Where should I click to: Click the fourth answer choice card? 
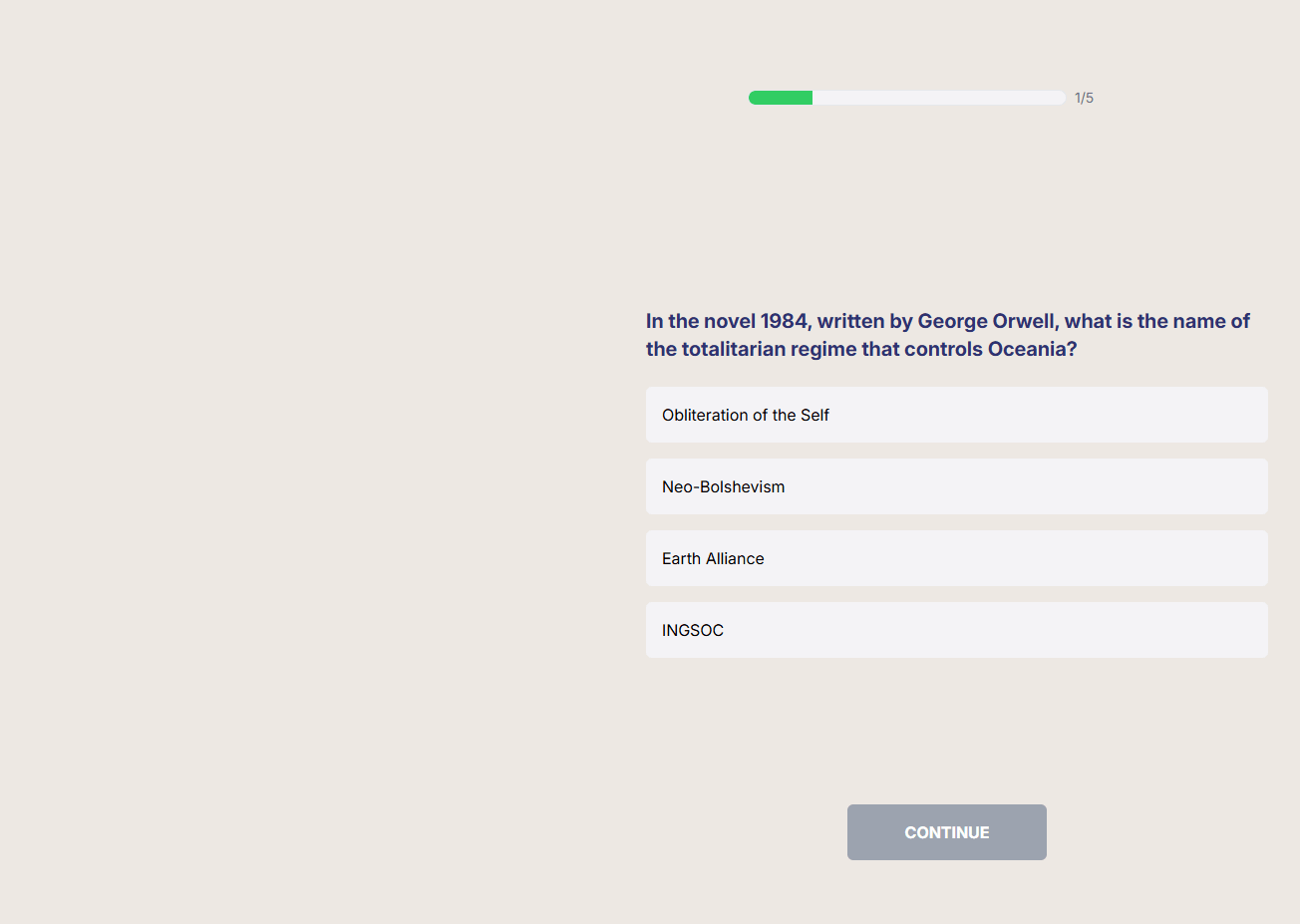click(956, 630)
